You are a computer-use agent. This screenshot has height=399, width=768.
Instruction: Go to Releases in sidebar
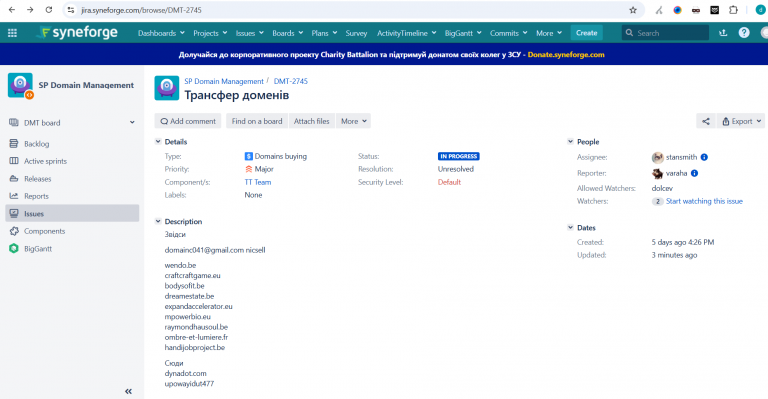37,179
